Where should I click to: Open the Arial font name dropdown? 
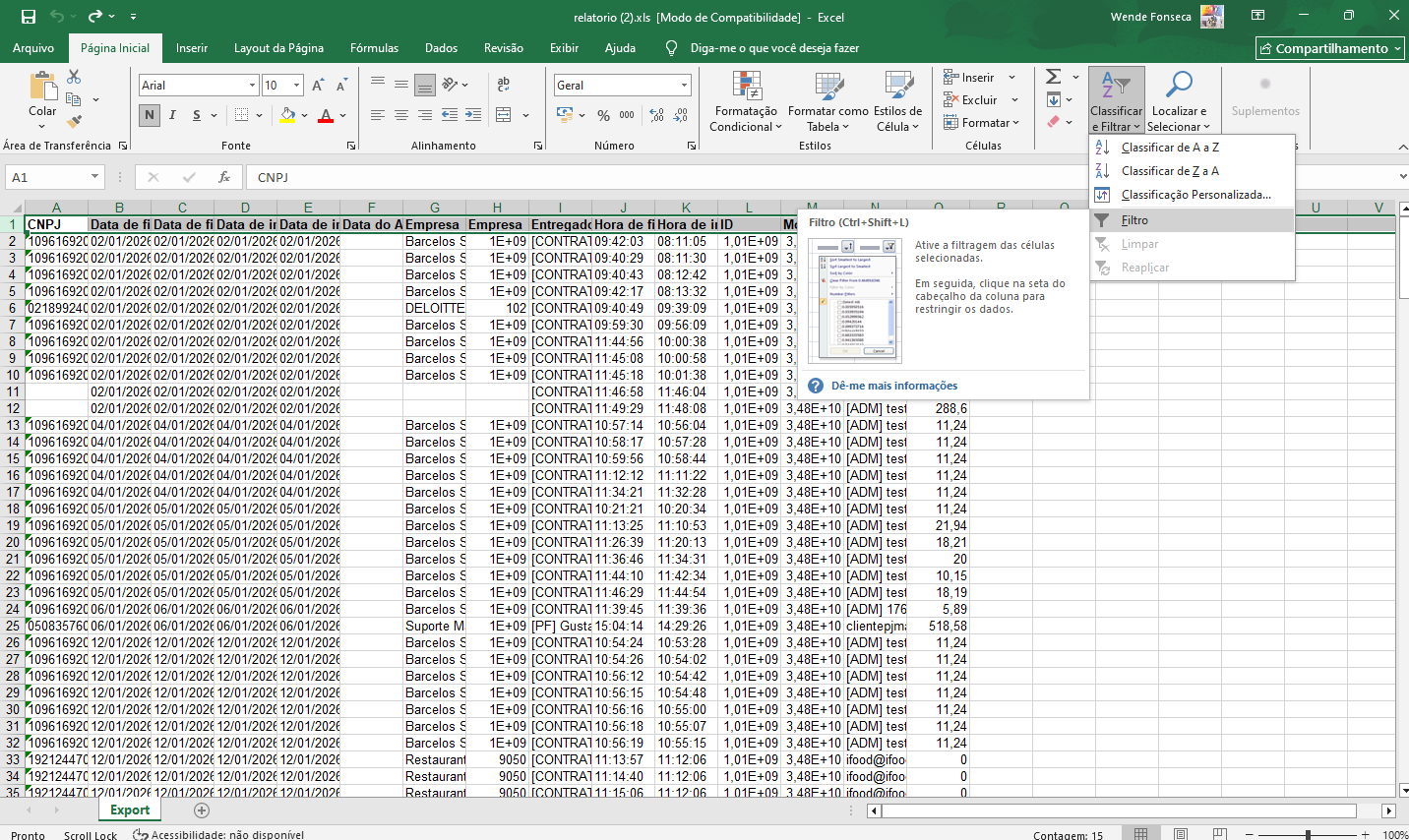[x=252, y=86]
